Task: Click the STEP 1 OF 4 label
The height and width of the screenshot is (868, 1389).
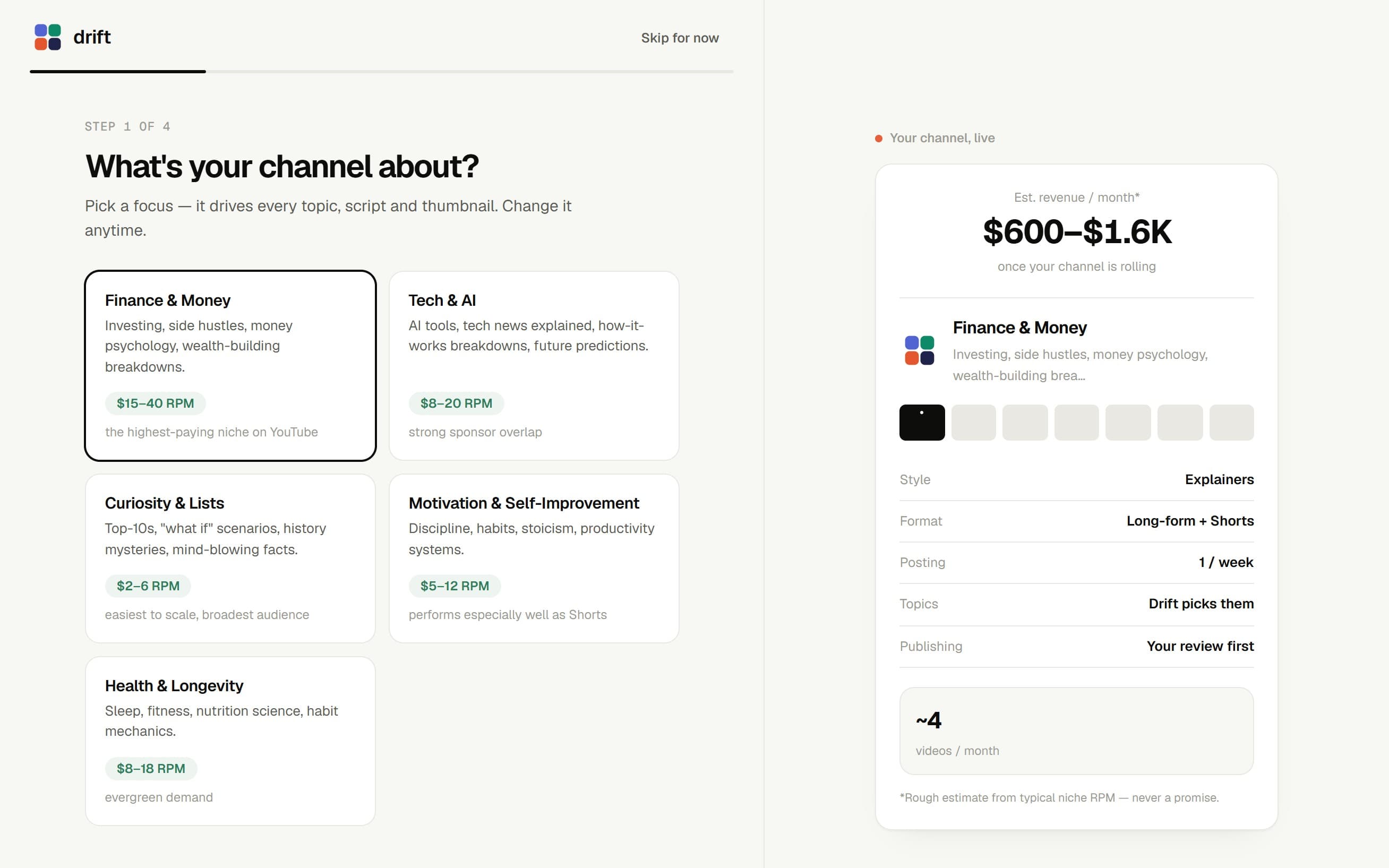Action: click(127, 126)
